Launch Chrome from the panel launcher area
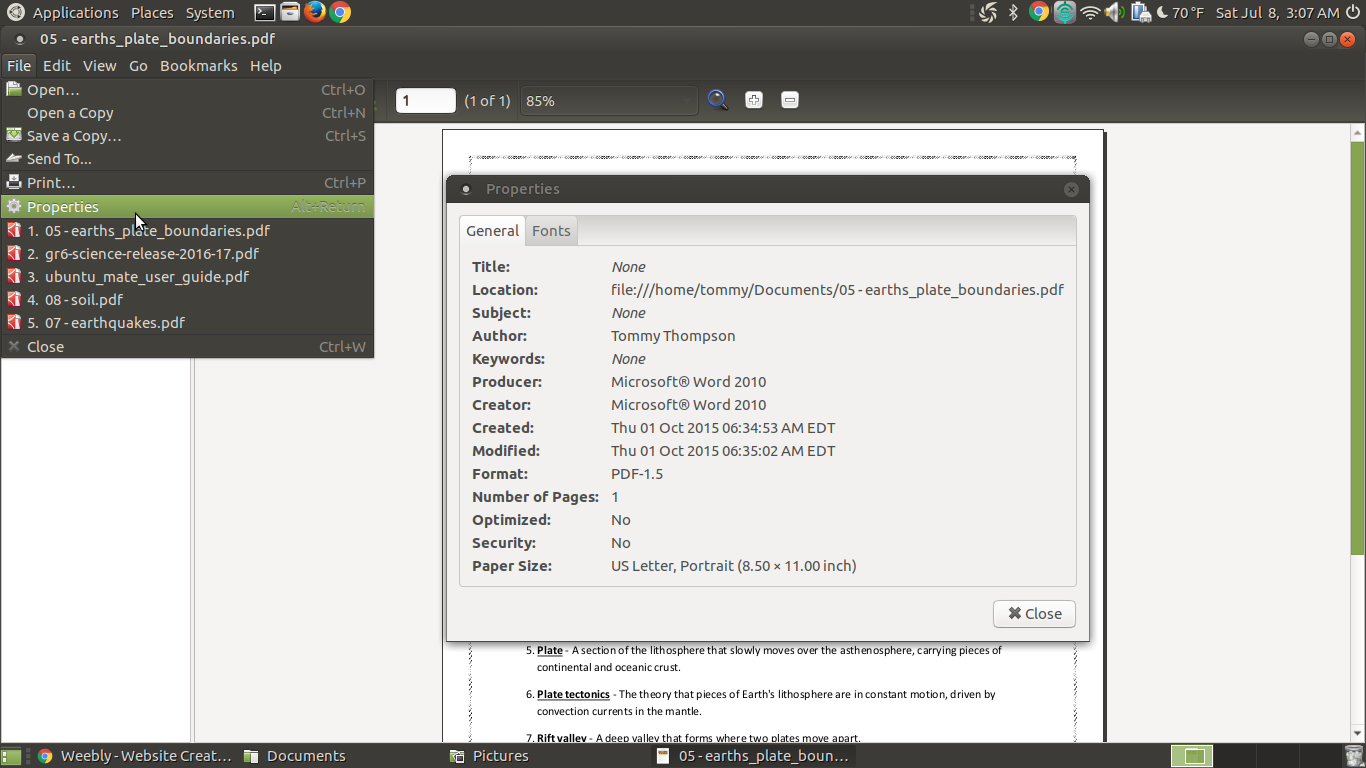Image resolution: width=1366 pixels, height=768 pixels. pyautogui.click(x=340, y=13)
